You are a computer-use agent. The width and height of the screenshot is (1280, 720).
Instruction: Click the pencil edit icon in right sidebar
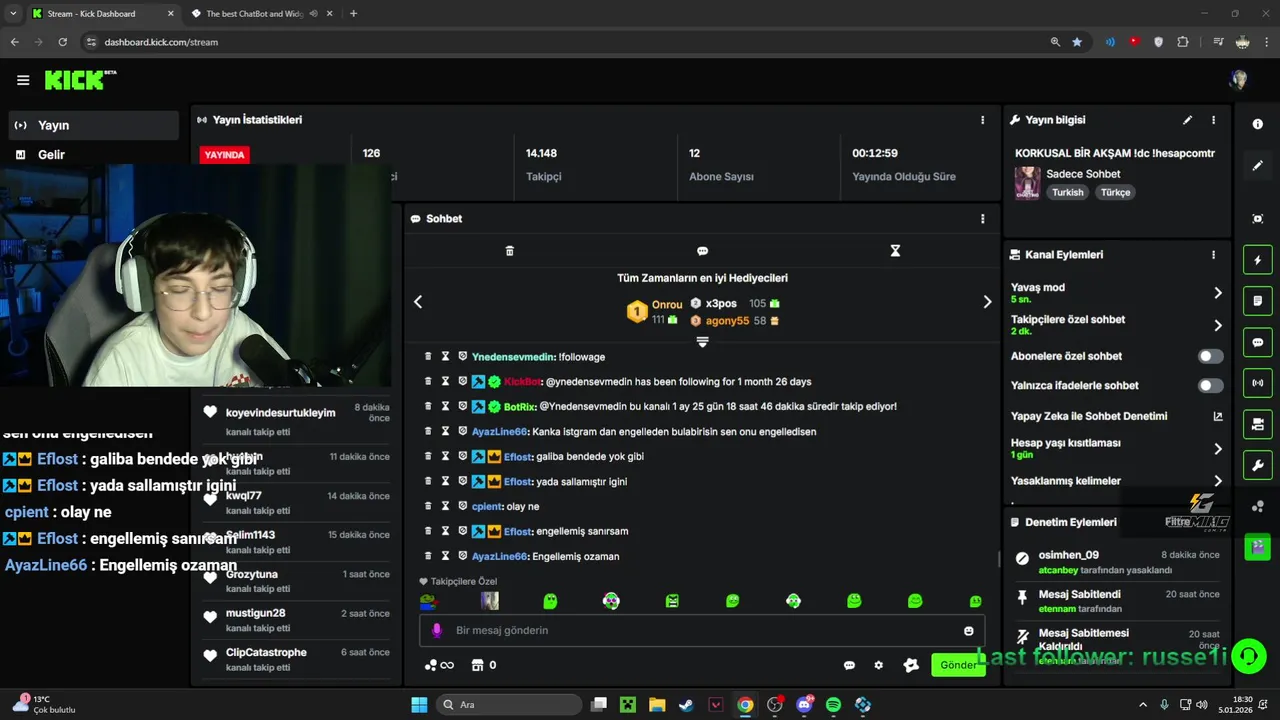[x=1258, y=166]
